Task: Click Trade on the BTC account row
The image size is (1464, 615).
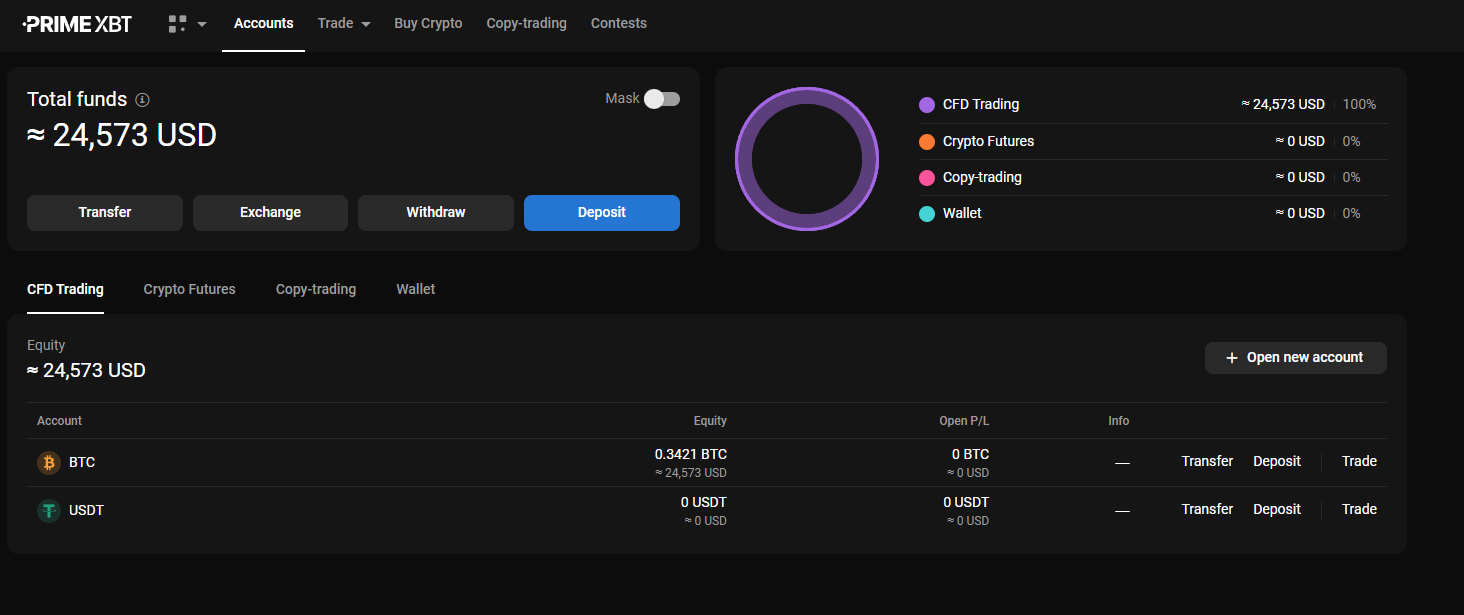Action: point(1358,461)
